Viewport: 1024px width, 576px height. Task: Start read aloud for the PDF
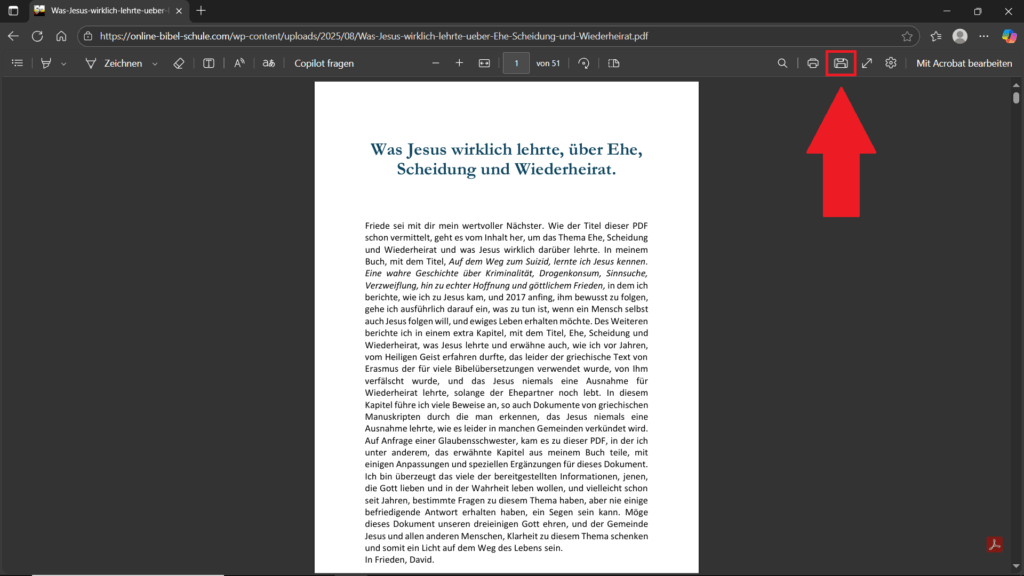pos(240,63)
